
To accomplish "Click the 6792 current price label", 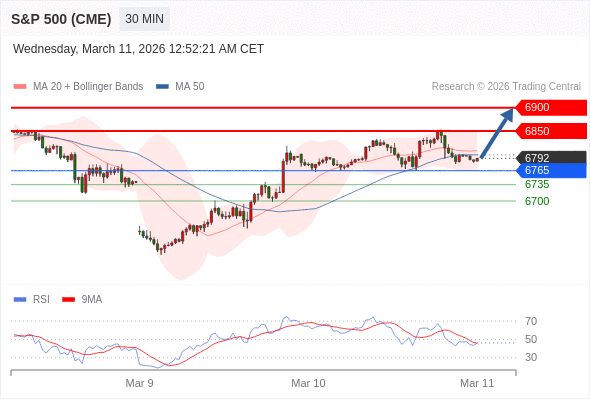I will click(x=551, y=158).
